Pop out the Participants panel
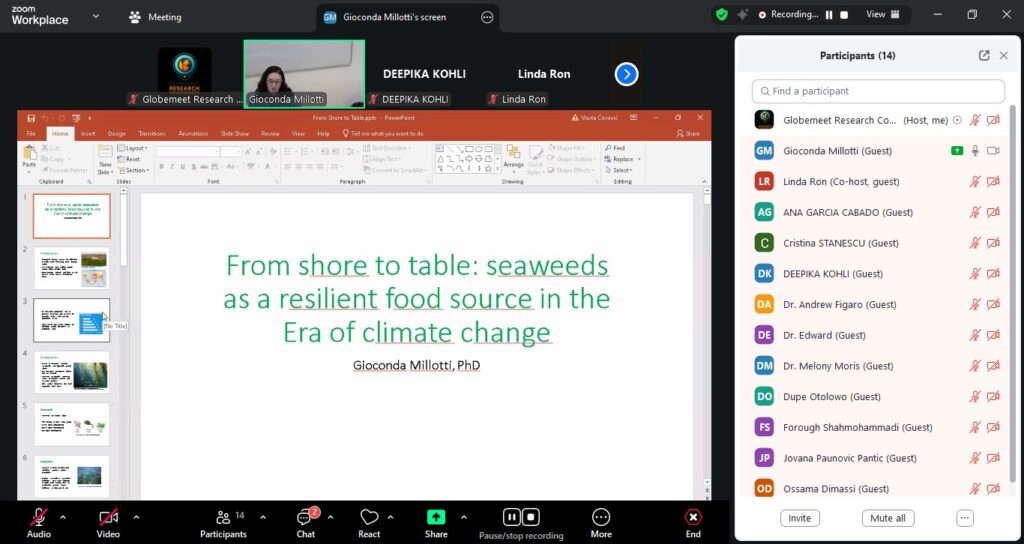This screenshot has width=1024, height=544. pyautogui.click(x=984, y=56)
